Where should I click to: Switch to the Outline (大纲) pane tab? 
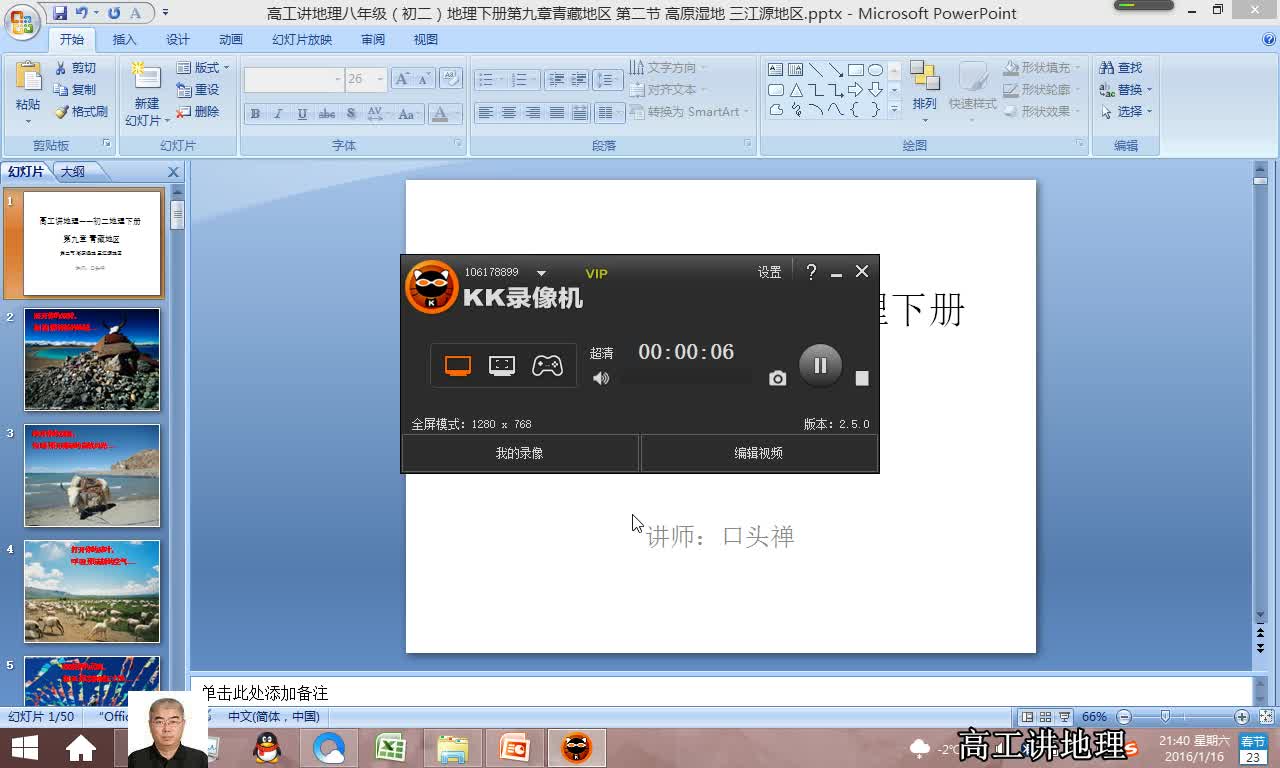pyautogui.click(x=72, y=172)
